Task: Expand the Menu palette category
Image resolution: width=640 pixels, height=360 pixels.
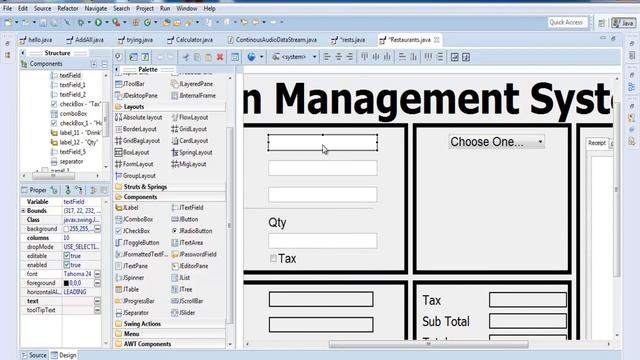Action: 170,334
